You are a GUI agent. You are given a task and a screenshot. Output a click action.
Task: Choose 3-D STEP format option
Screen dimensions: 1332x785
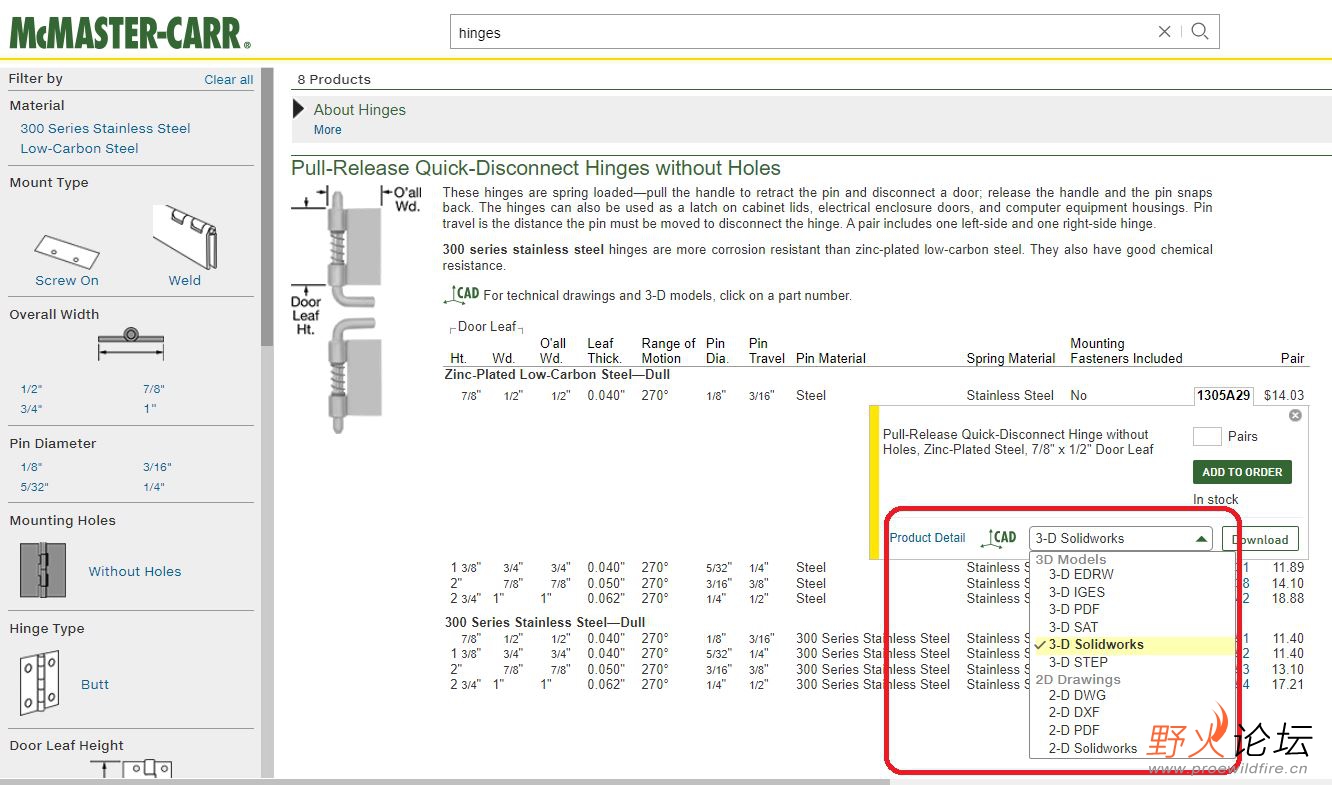click(1078, 662)
